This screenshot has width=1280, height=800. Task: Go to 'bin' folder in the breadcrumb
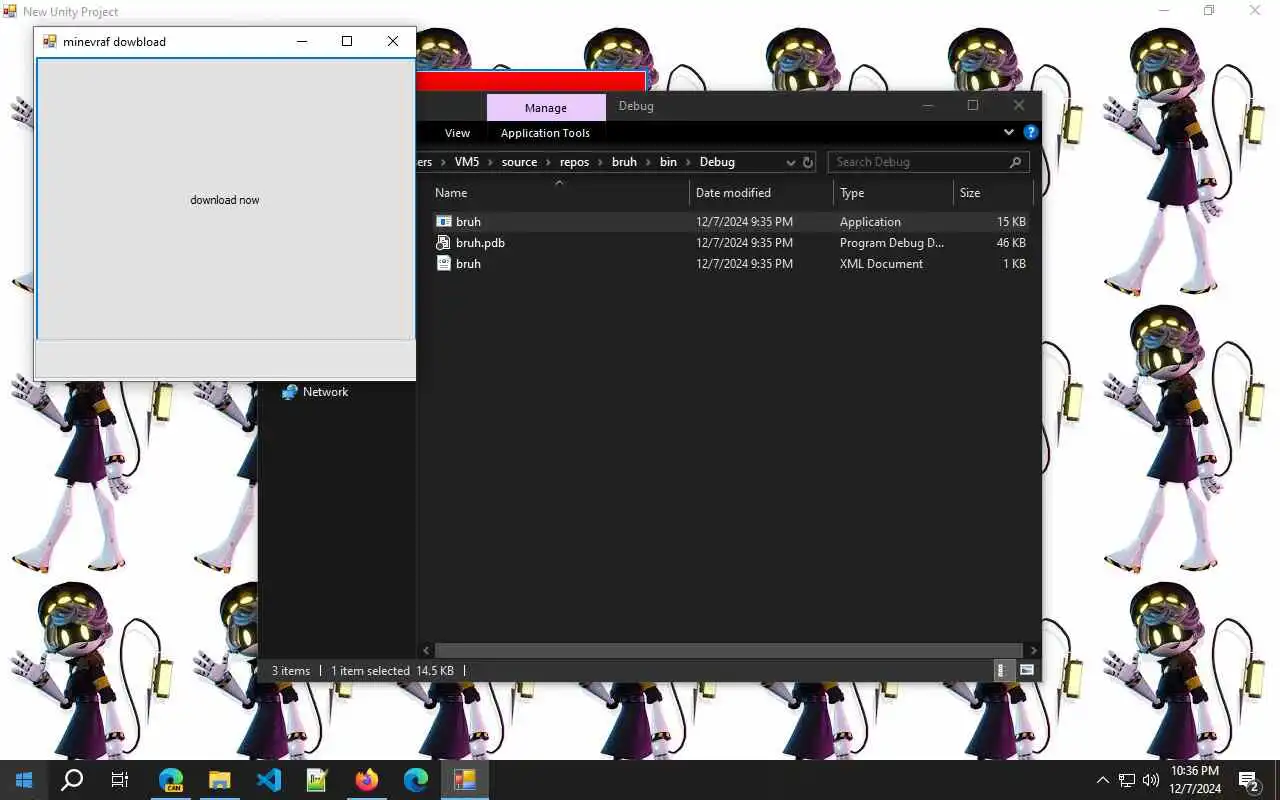point(668,162)
